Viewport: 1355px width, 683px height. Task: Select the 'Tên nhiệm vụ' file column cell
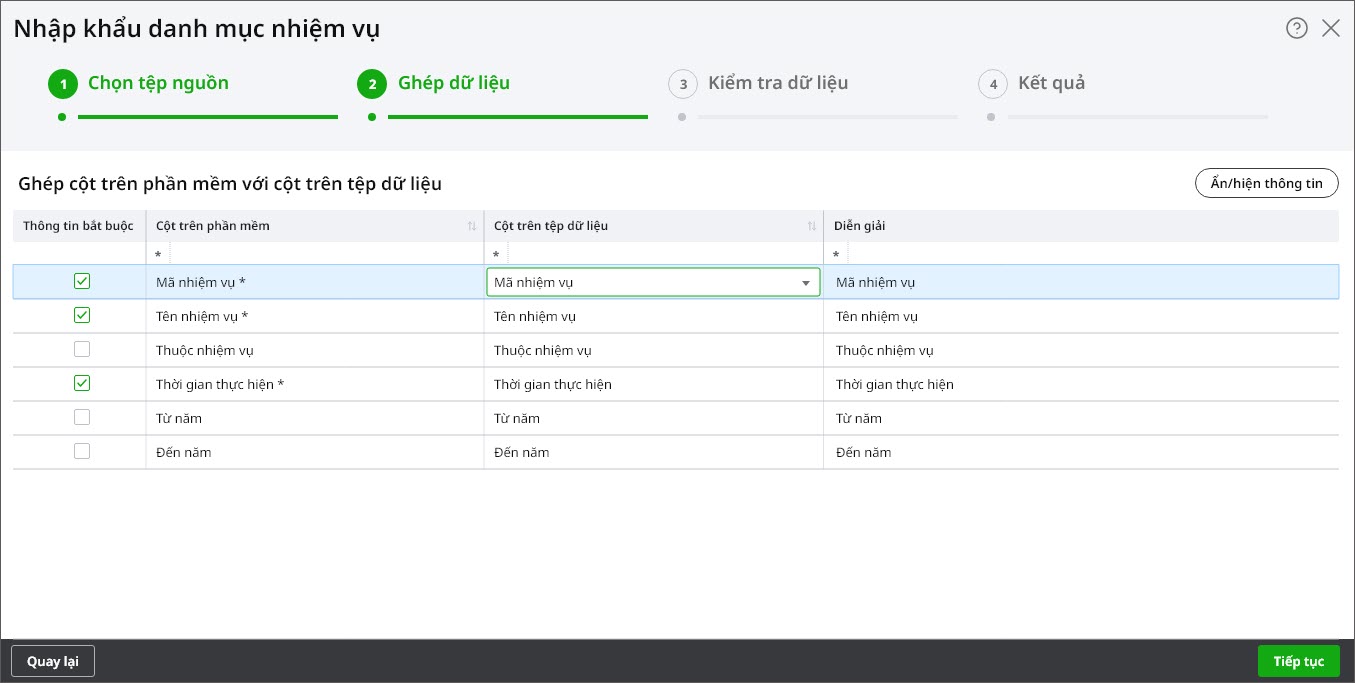[x=652, y=317]
